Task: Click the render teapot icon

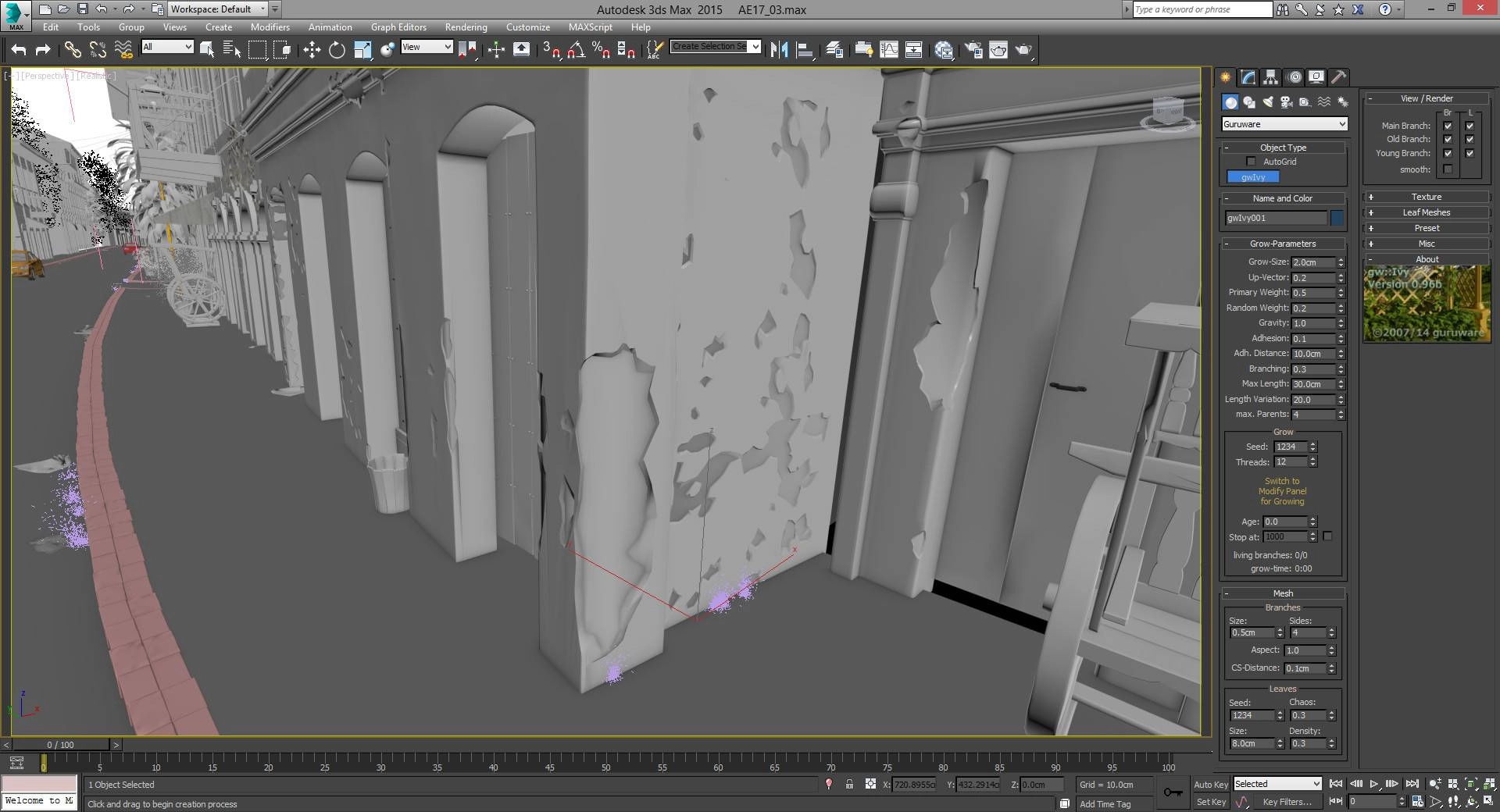Action: point(1023,50)
